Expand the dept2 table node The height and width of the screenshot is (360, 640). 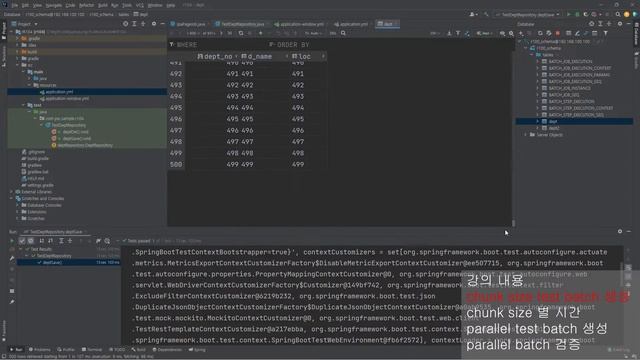(x=538, y=128)
